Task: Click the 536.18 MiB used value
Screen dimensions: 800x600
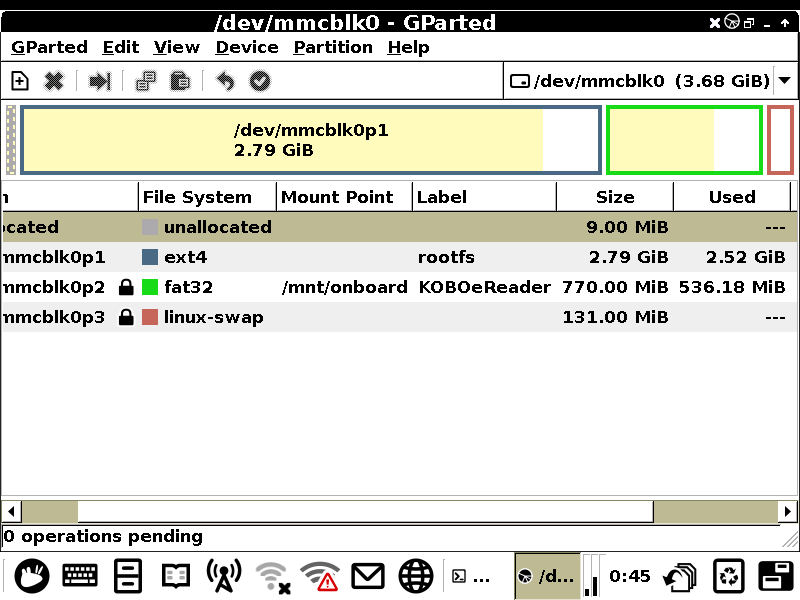Action: [732, 287]
